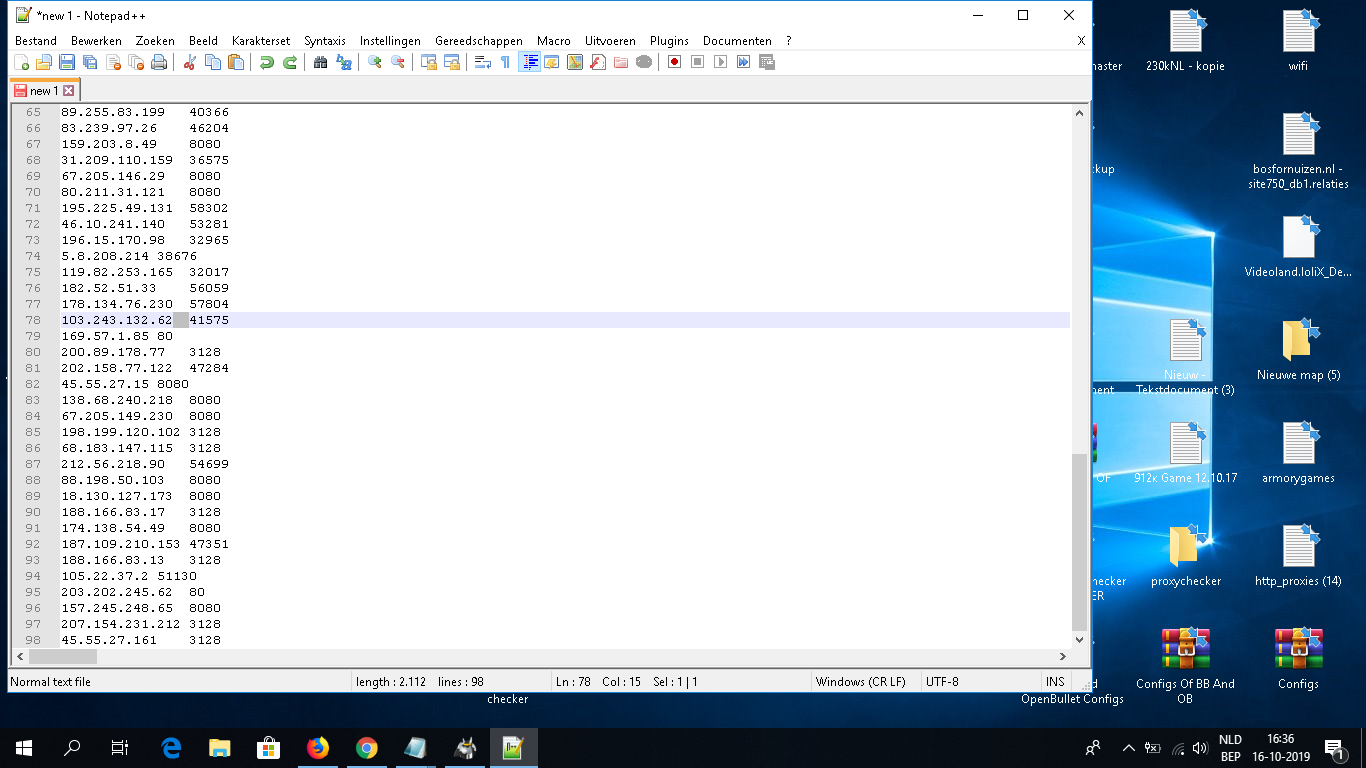1366x768 pixels.
Task: Click the Copy toolbar icon
Action: (x=212, y=62)
